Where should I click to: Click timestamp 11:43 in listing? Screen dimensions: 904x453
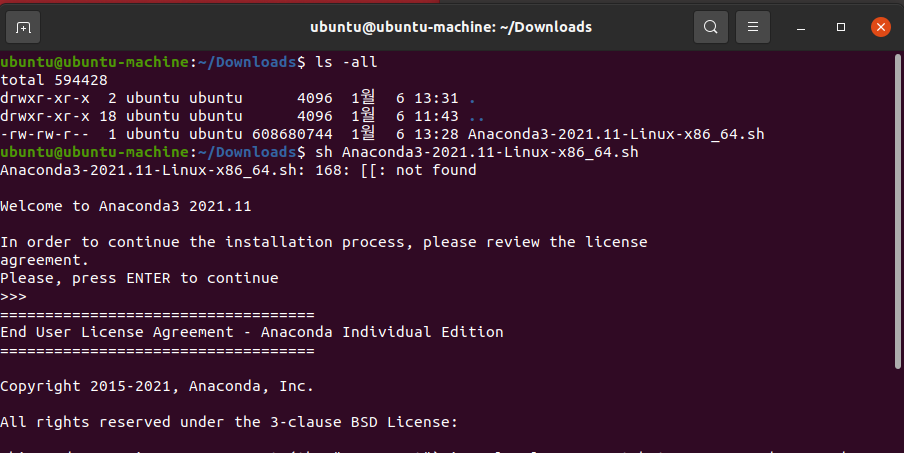pos(436,116)
